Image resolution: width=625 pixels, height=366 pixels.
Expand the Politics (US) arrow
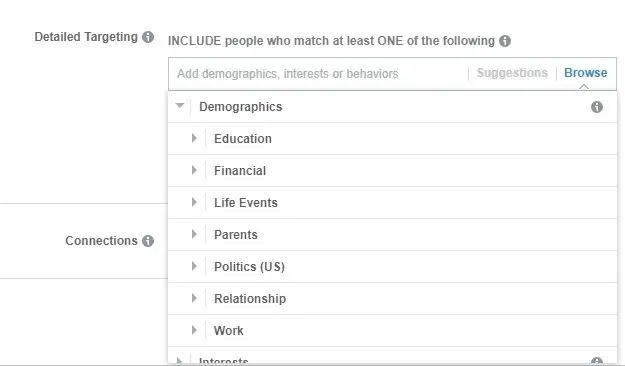[194, 266]
